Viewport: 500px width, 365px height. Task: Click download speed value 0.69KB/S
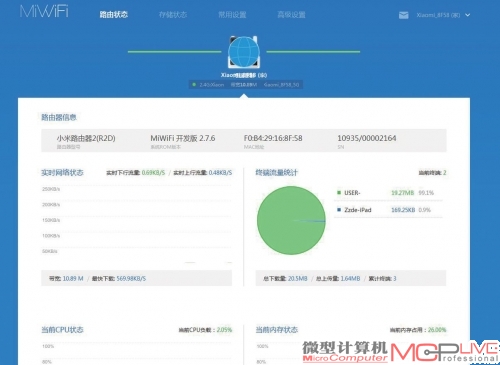[x=153, y=173]
